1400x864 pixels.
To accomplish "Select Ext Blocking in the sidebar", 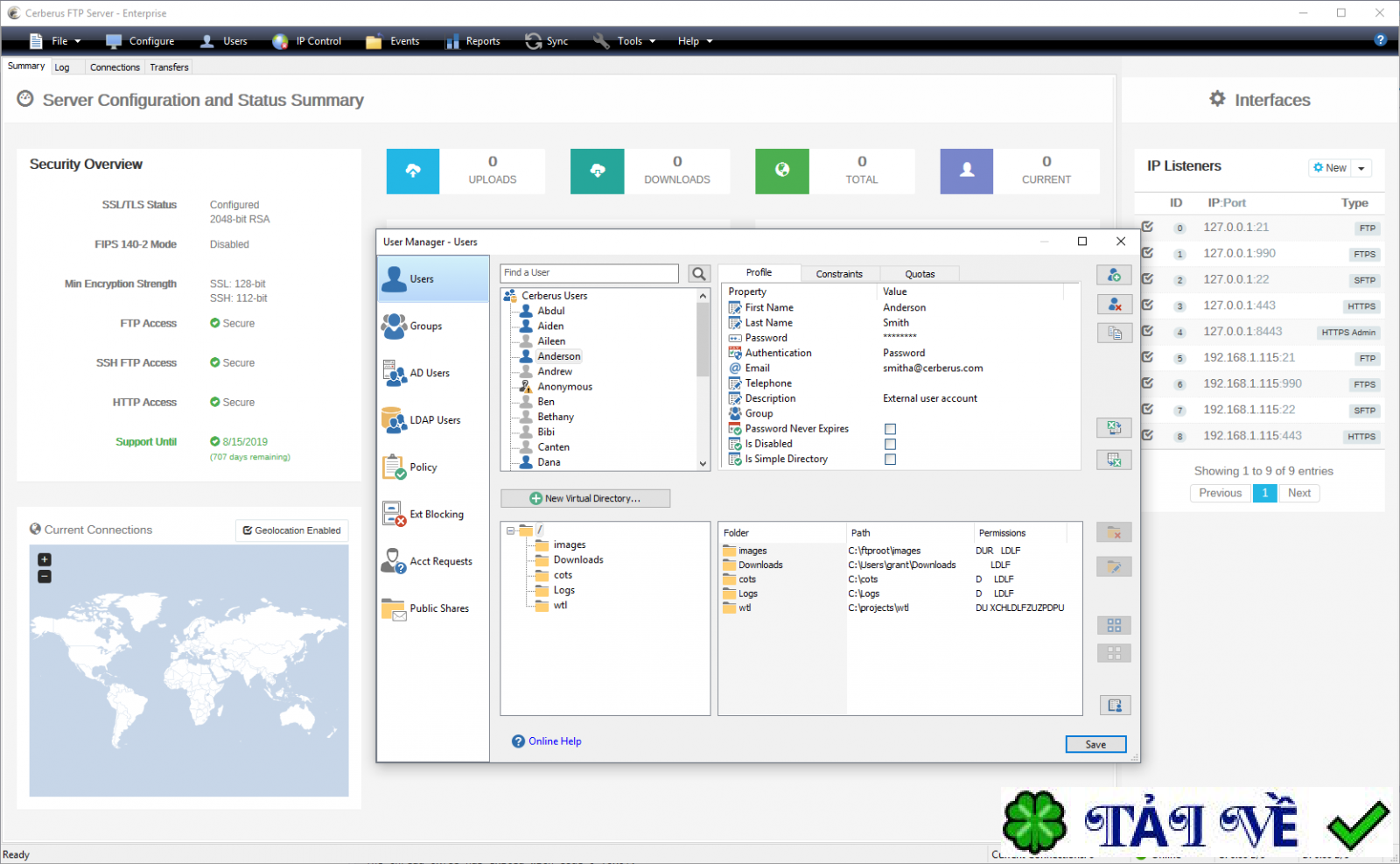I will (x=436, y=515).
